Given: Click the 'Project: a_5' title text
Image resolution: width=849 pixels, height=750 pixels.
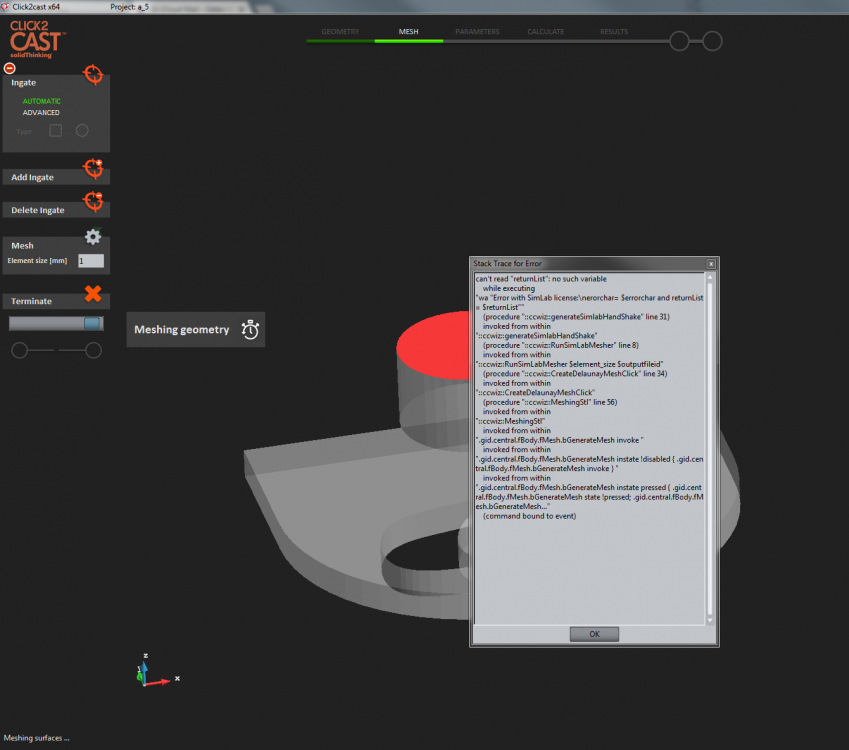Looking at the screenshot, I should (x=129, y=7).
